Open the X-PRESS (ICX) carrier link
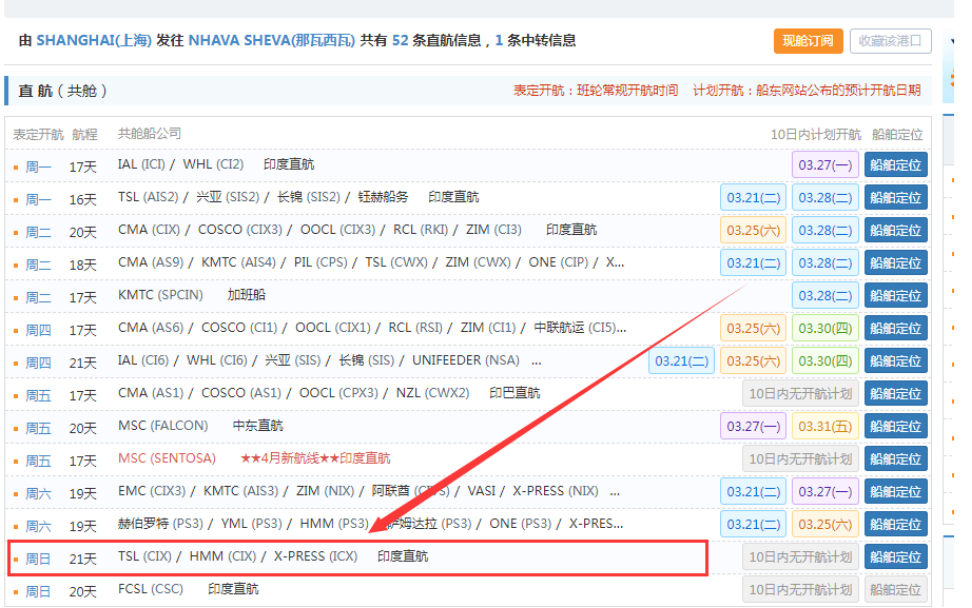Image resolution: width=972 pixels, height=608 pixels. pos(314,556)
